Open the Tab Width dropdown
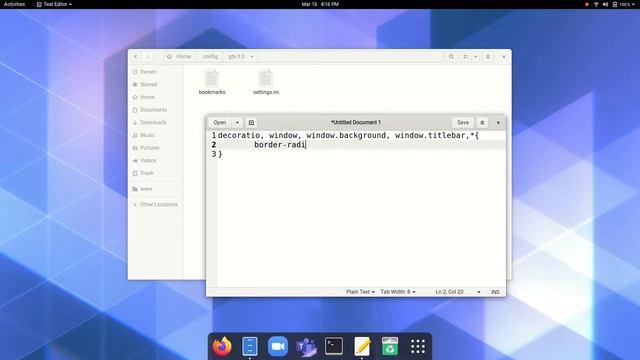 click(x=398, y=292)
